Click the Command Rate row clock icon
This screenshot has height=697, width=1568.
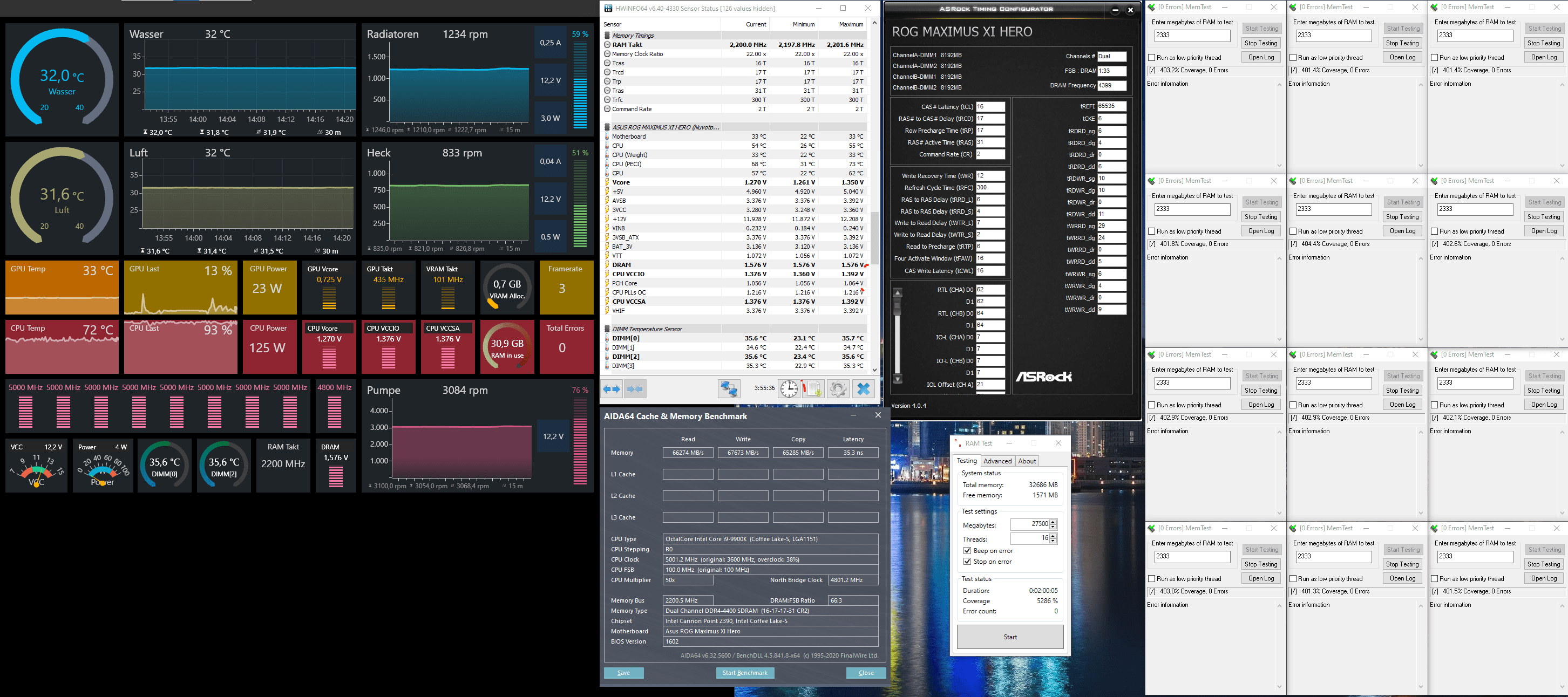[607, 109]
